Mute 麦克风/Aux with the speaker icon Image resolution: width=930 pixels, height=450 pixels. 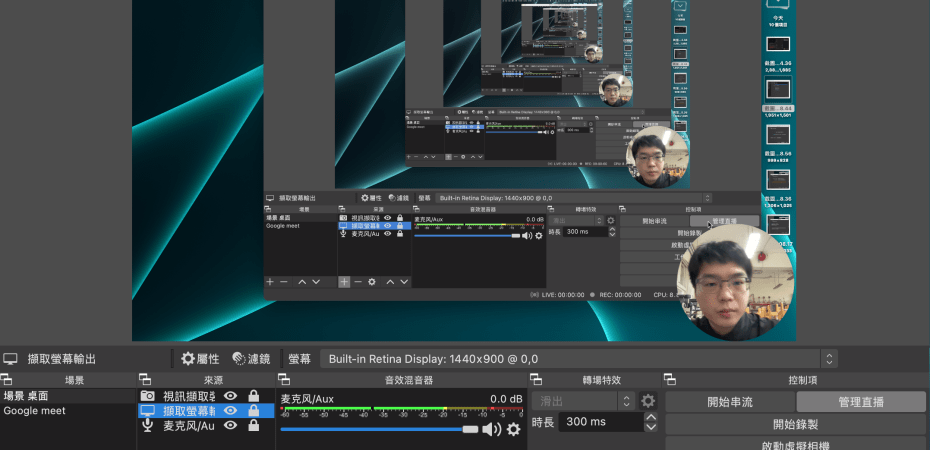(x=491, y=429)
